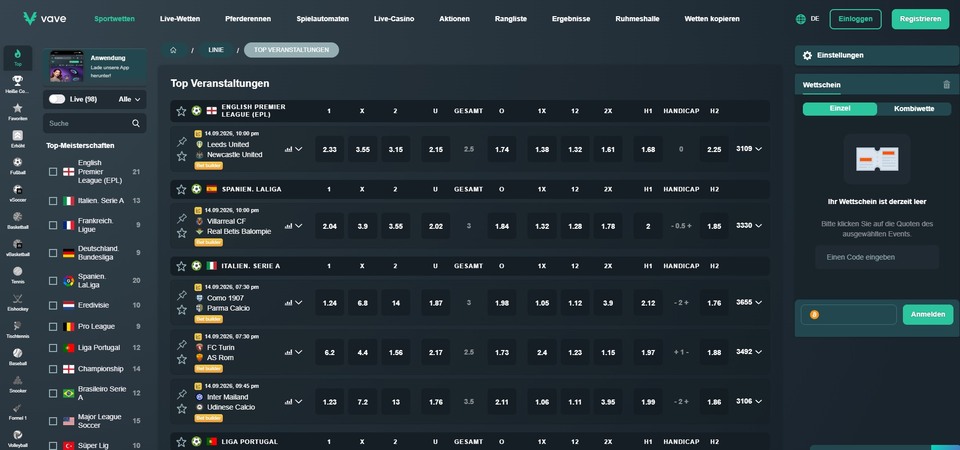Check Pro League checkbox
Viewport: 960px width, 450px height.
coord(53,326)
